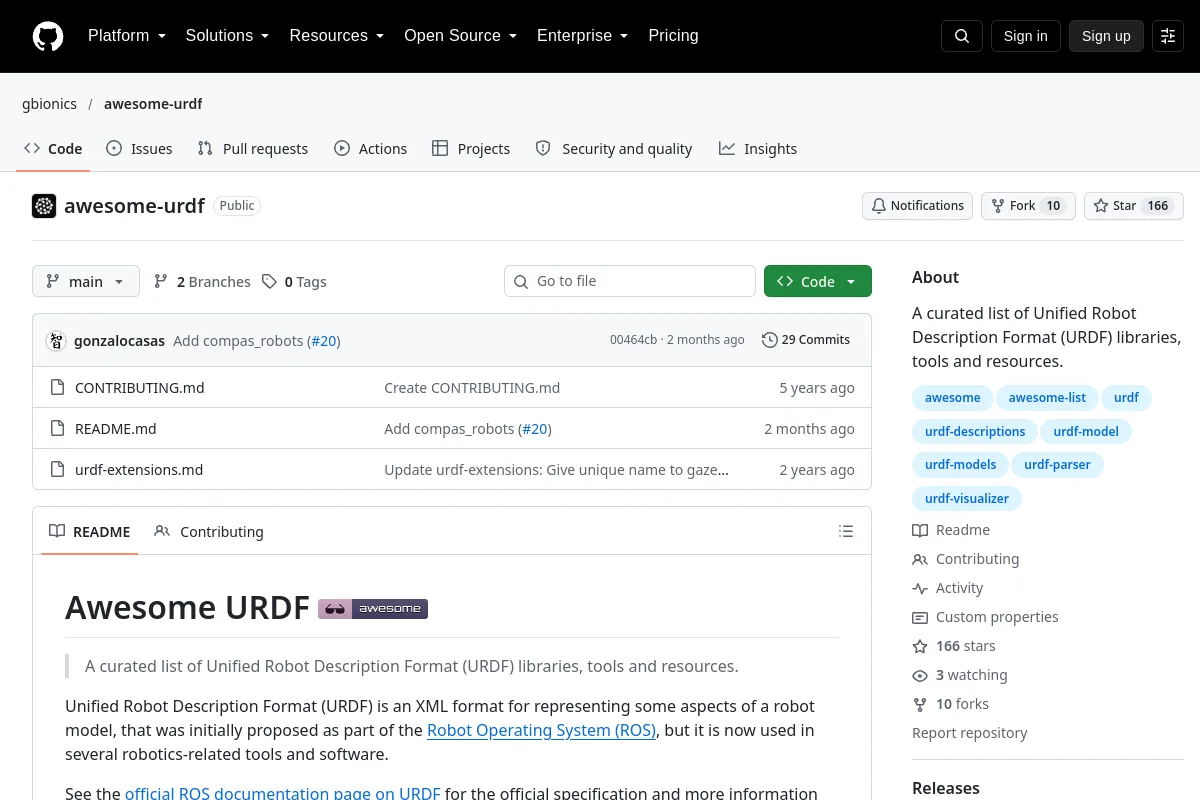This screenshot has height=800, width=1200.
Task: Expand the Open Source menu
Action: click(460, 36)
